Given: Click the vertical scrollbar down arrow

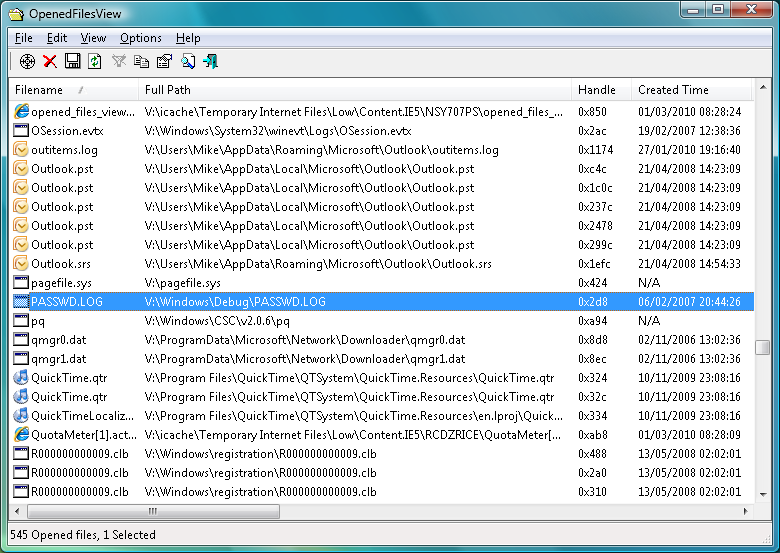Looking at the screenshot, I should [x=762, y=494].
